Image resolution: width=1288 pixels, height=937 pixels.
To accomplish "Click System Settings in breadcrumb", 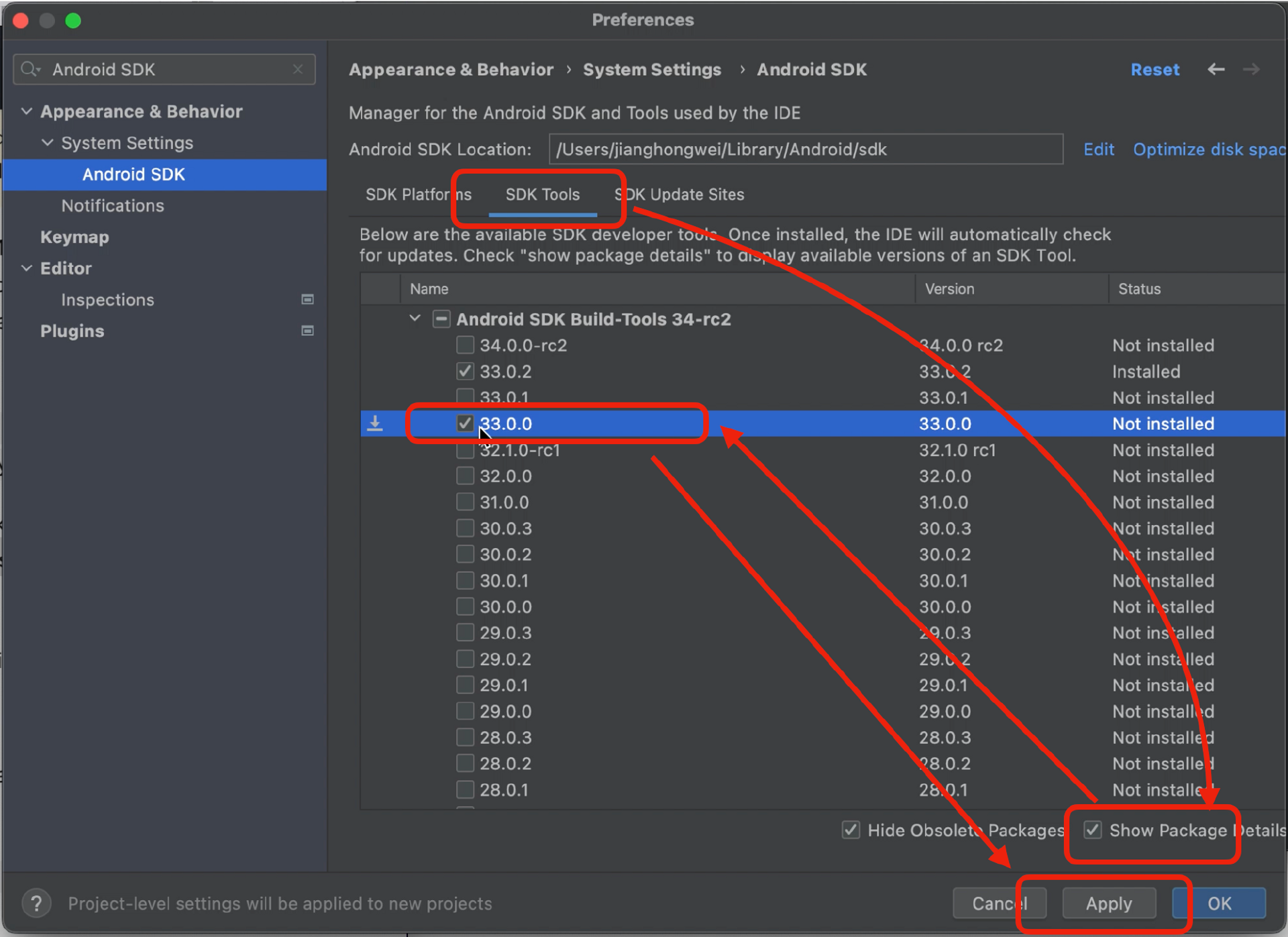I will click(x=651, y=70).
